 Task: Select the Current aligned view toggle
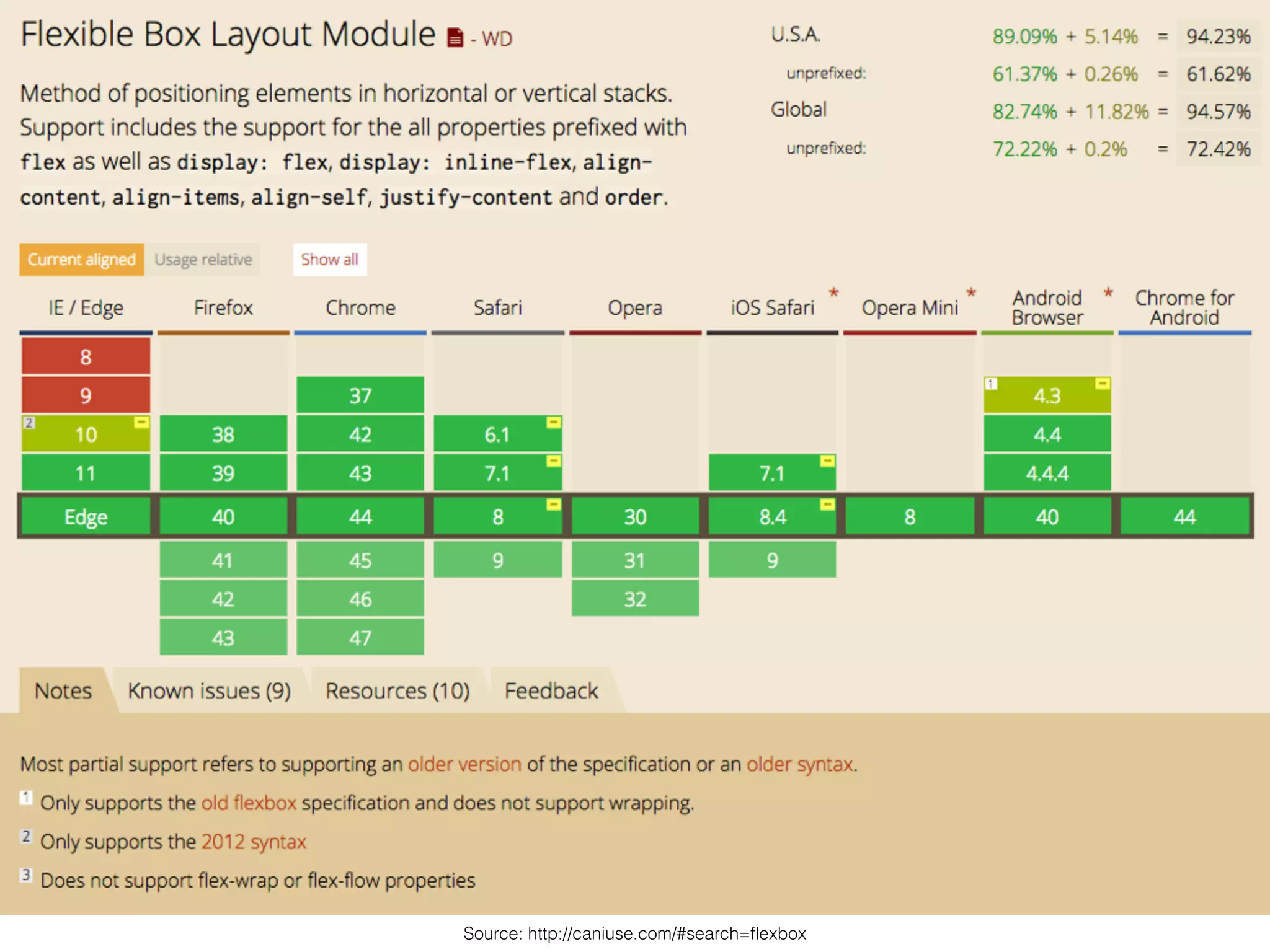pos(81,260)
